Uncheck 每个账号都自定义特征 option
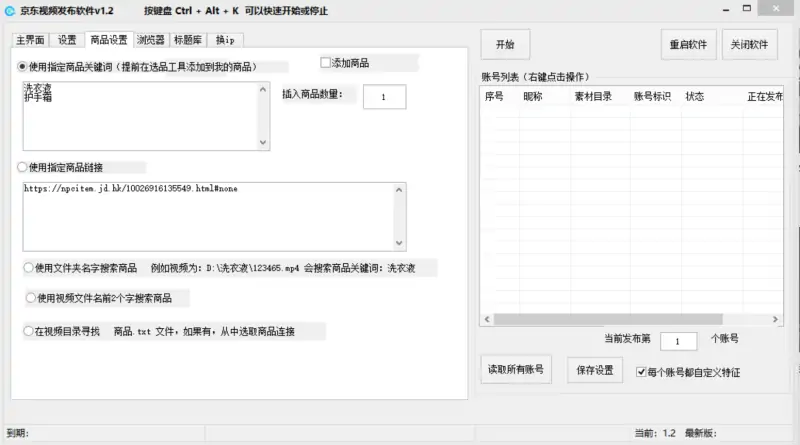This screenshot has width=800, height=445. (642, 372)
